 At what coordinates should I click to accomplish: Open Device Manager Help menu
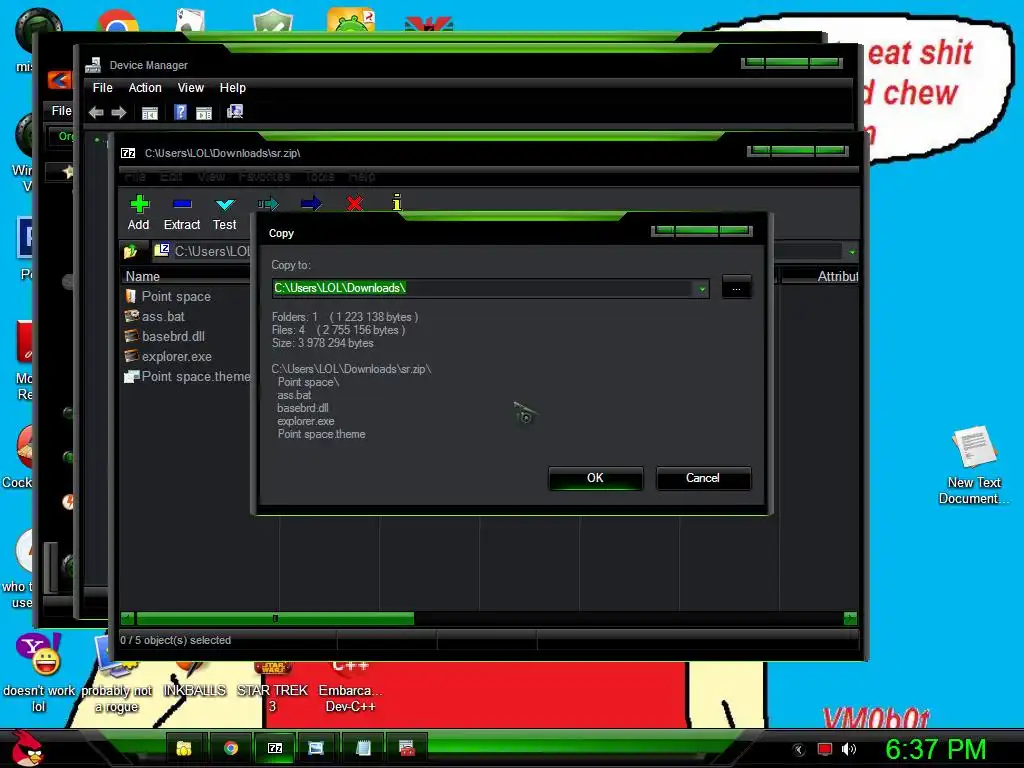coord(232,88)
